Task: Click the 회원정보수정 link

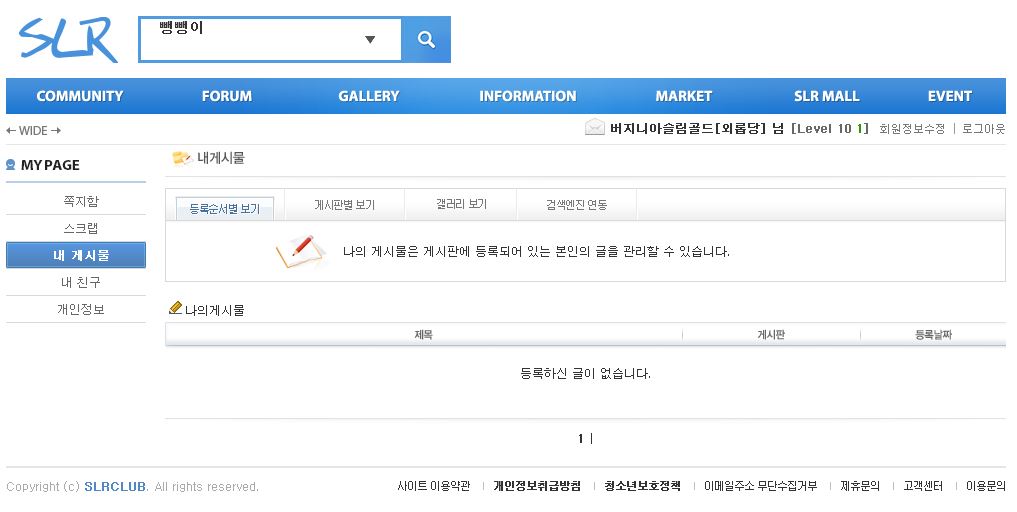Action: pos(912,129)
